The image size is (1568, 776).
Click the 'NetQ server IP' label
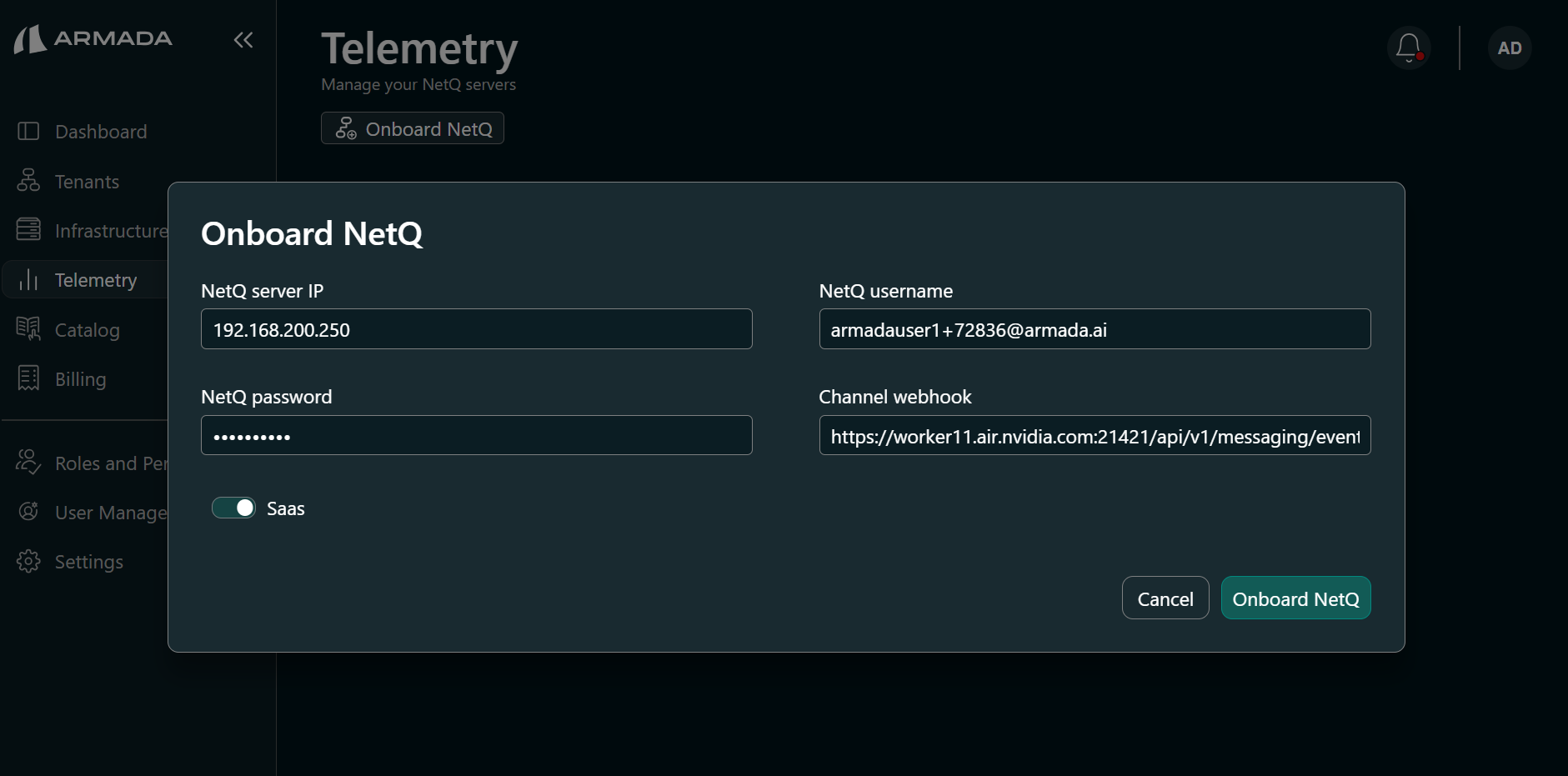tap(262, 291)
